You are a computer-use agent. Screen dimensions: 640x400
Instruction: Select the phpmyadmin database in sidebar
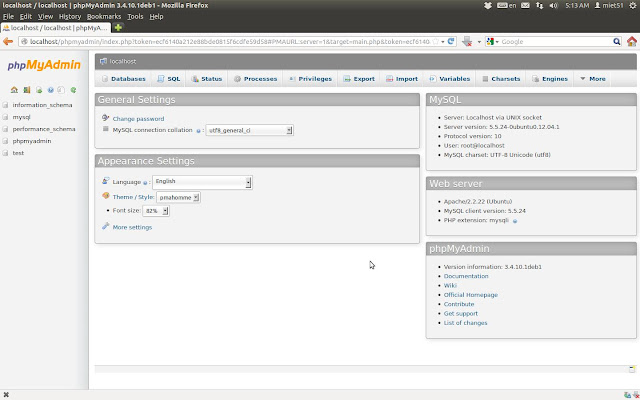[32, 141]
